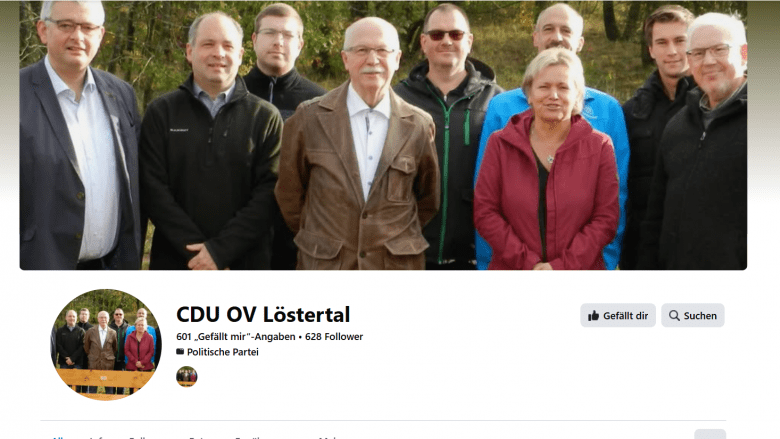Viewport: 780px width, 439px height.
Task: Click the folder icon before Politische Partei
Action: coord(180,351)
